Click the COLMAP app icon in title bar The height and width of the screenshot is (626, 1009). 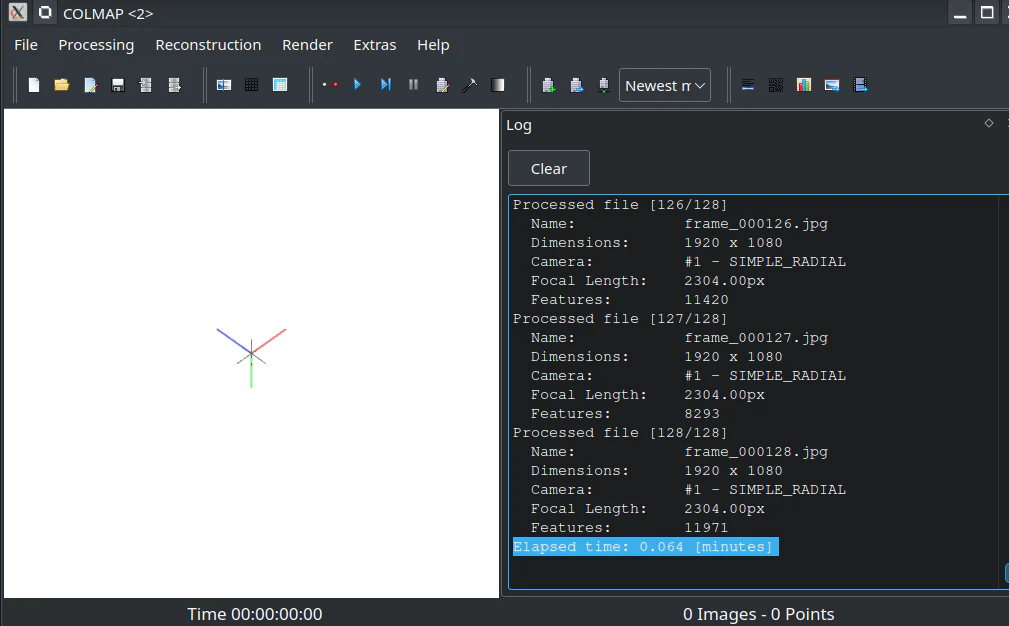45,12
